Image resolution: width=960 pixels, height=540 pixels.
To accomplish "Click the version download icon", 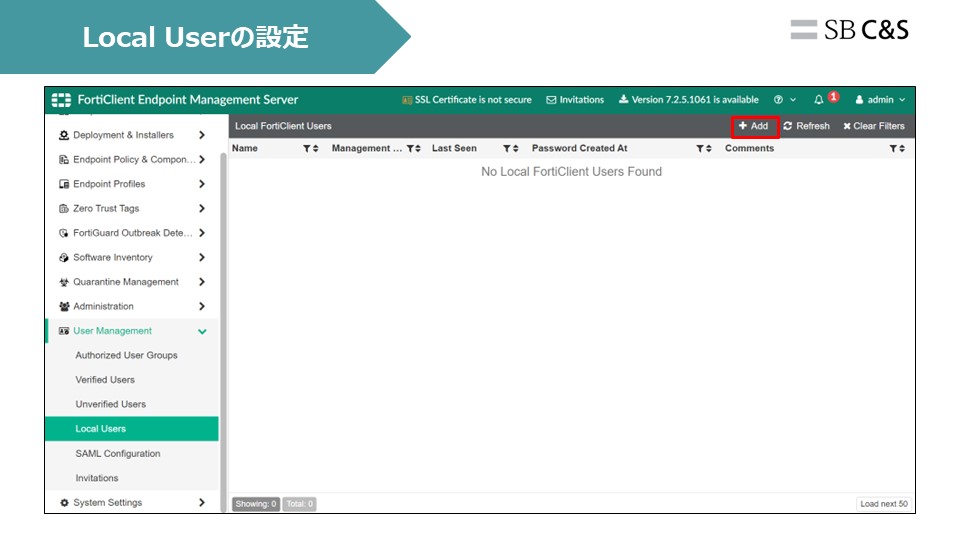I will tap(623, 99).
